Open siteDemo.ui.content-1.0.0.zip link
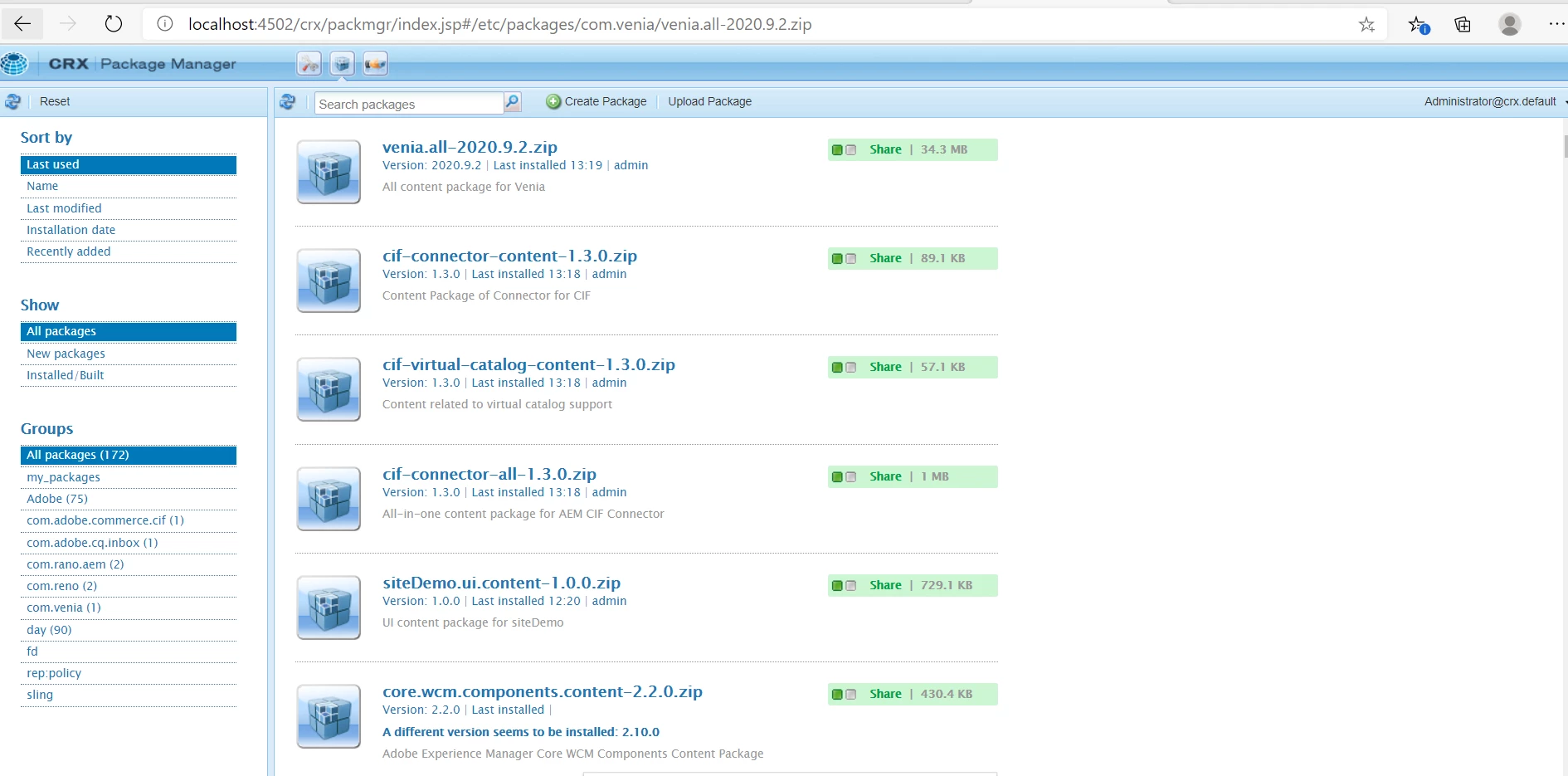1568x776 pixels. (501, 583)
